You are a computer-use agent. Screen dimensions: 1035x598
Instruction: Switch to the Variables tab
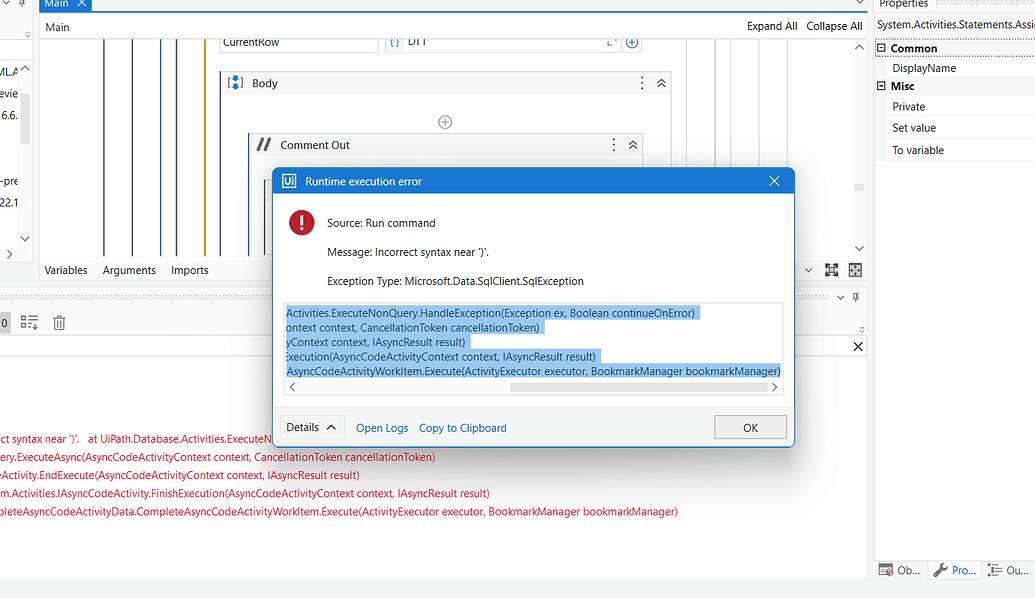pos(65,269)
